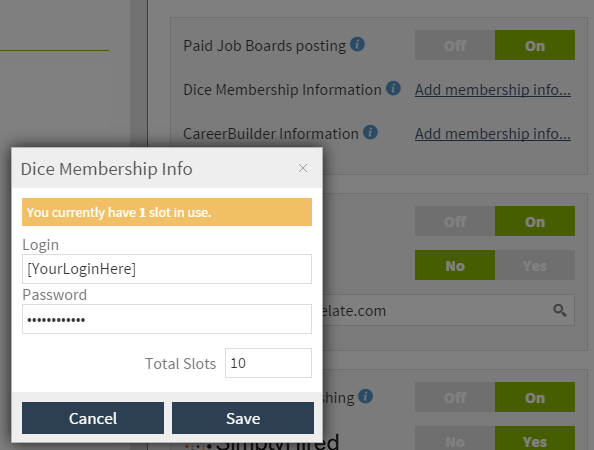Click the second section's Off toggle
The image size is (594, 450).
pyautogui.click(x=455, y=221)
